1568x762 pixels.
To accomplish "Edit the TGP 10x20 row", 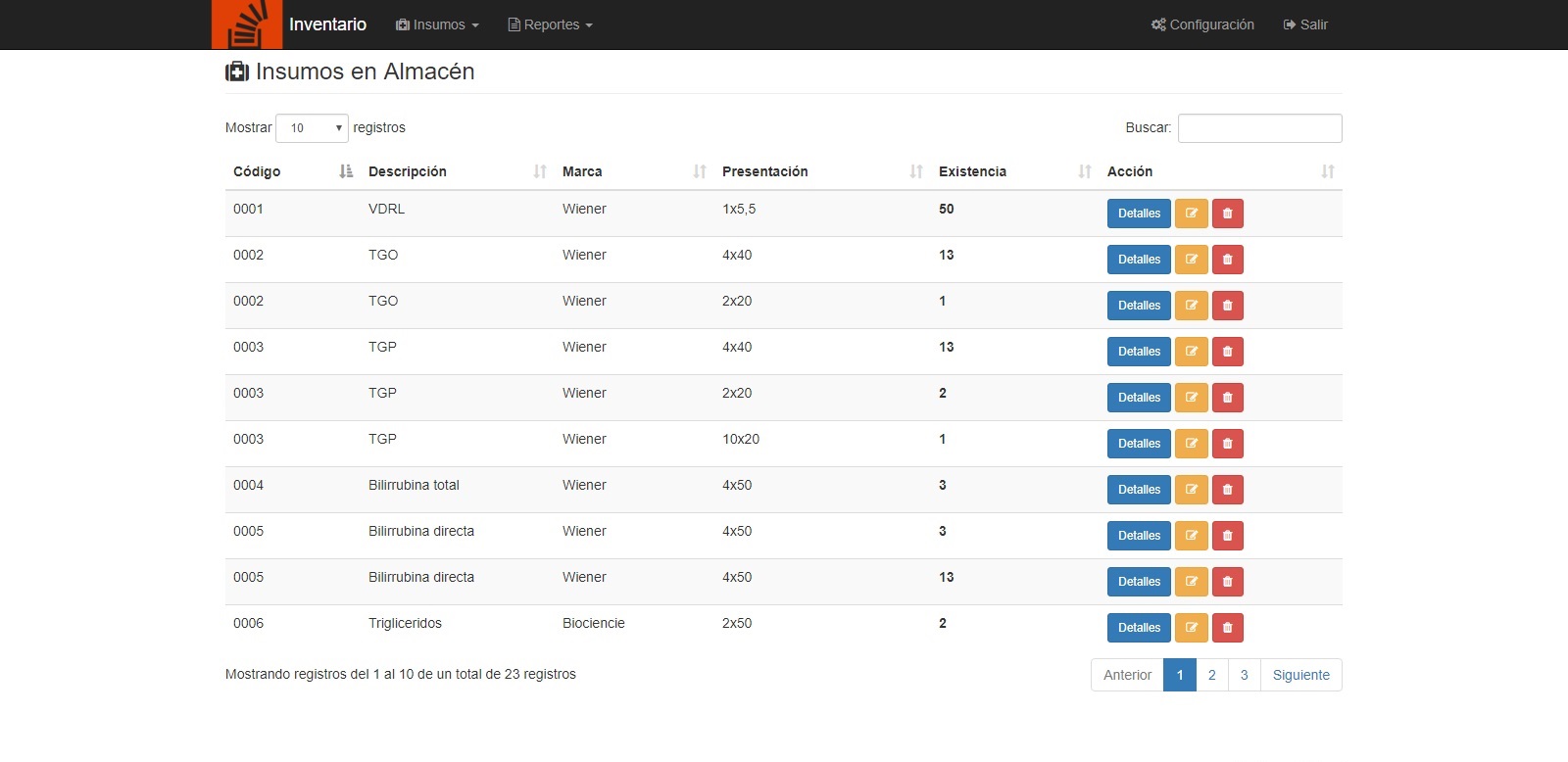I will pyautogui.click(x=1192, y=444).
